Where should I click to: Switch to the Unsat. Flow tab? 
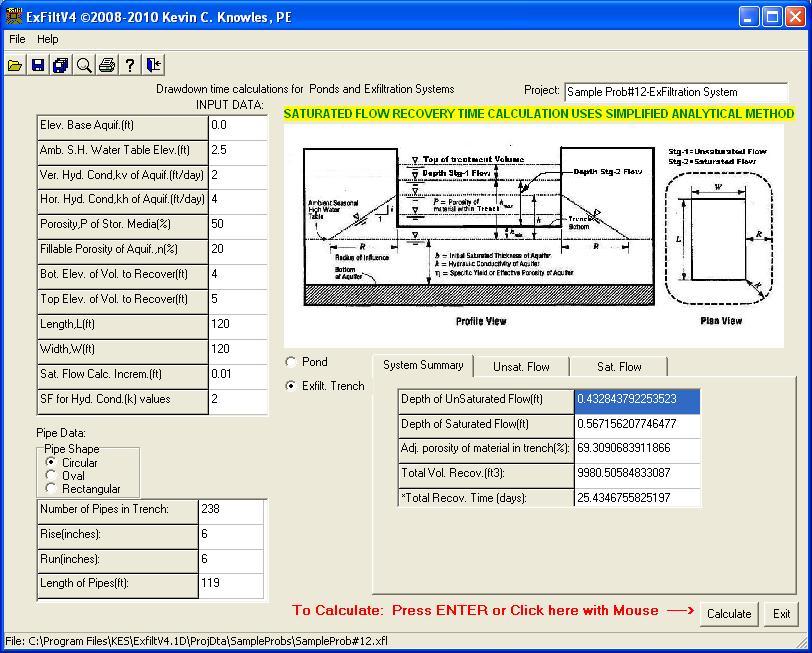pyautogui.click(x=522, y=366)
